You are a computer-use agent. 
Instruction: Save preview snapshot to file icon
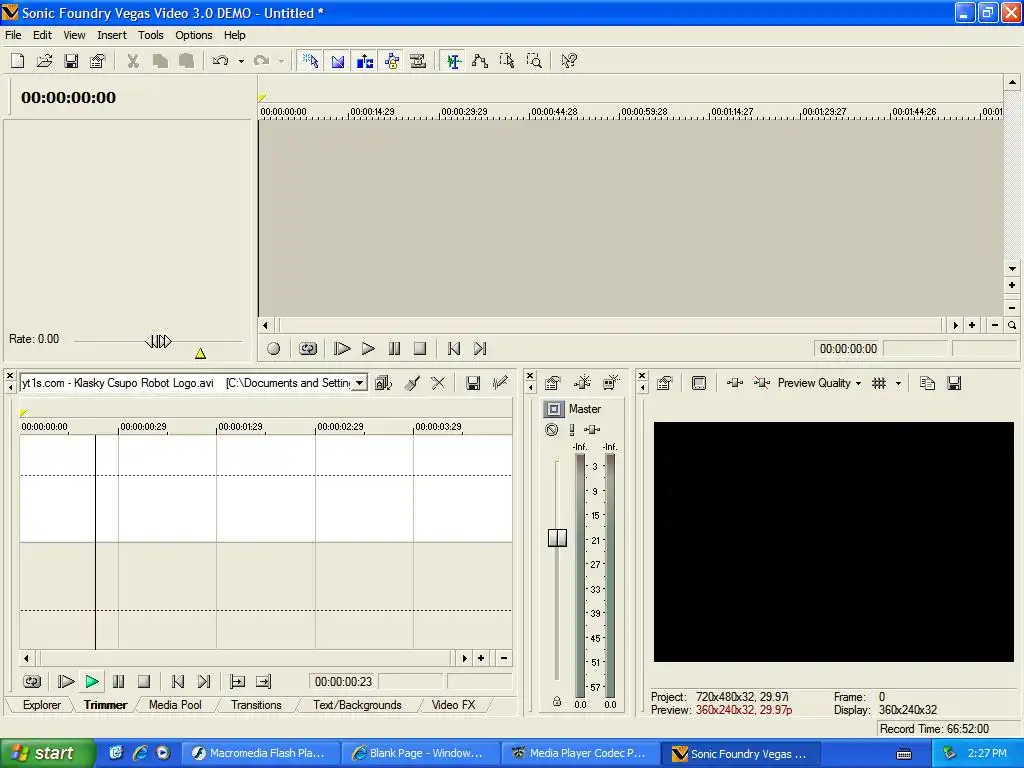(954, 383)
